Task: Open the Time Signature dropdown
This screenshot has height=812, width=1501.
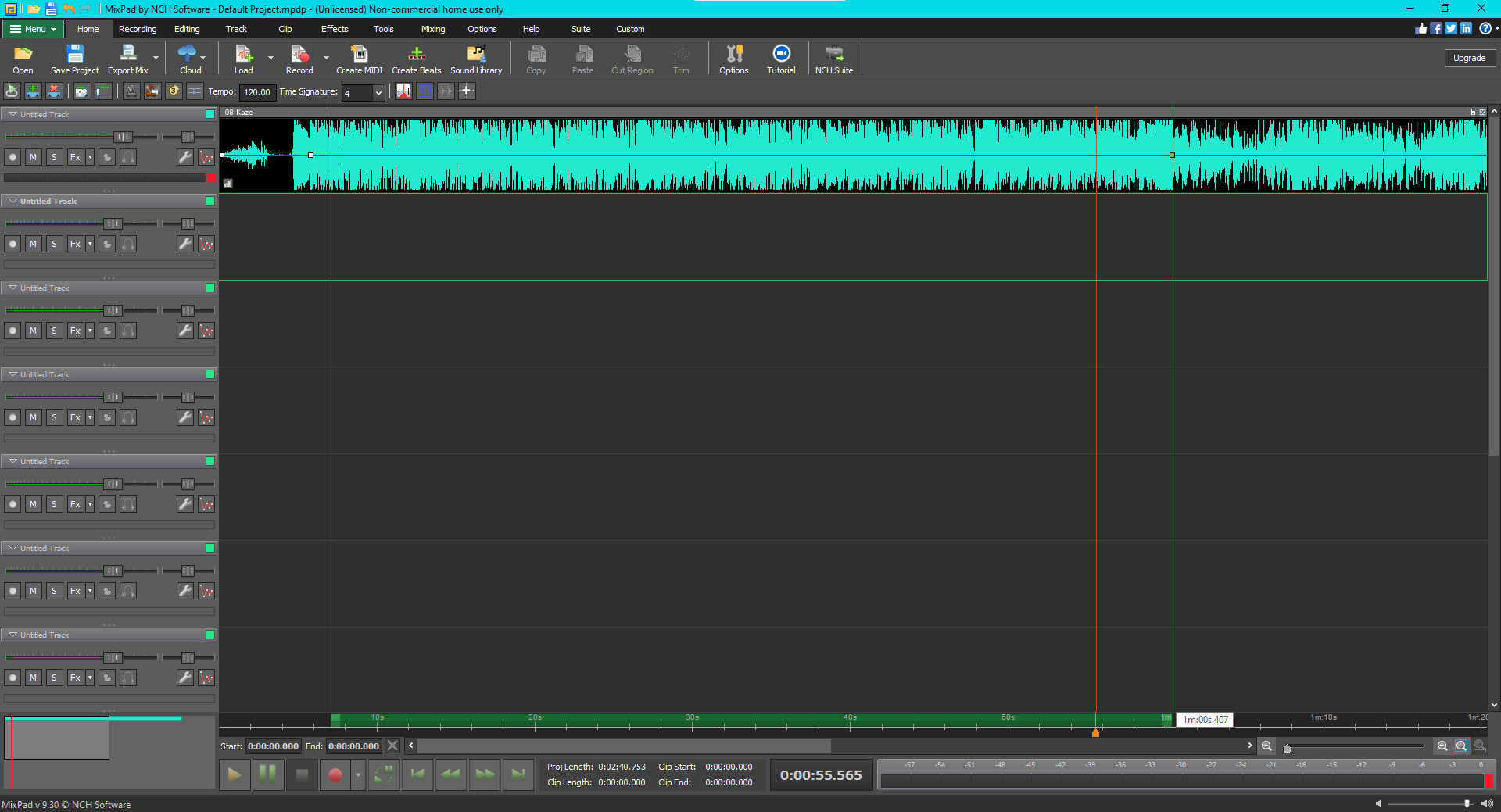Action: click(378, 93)
